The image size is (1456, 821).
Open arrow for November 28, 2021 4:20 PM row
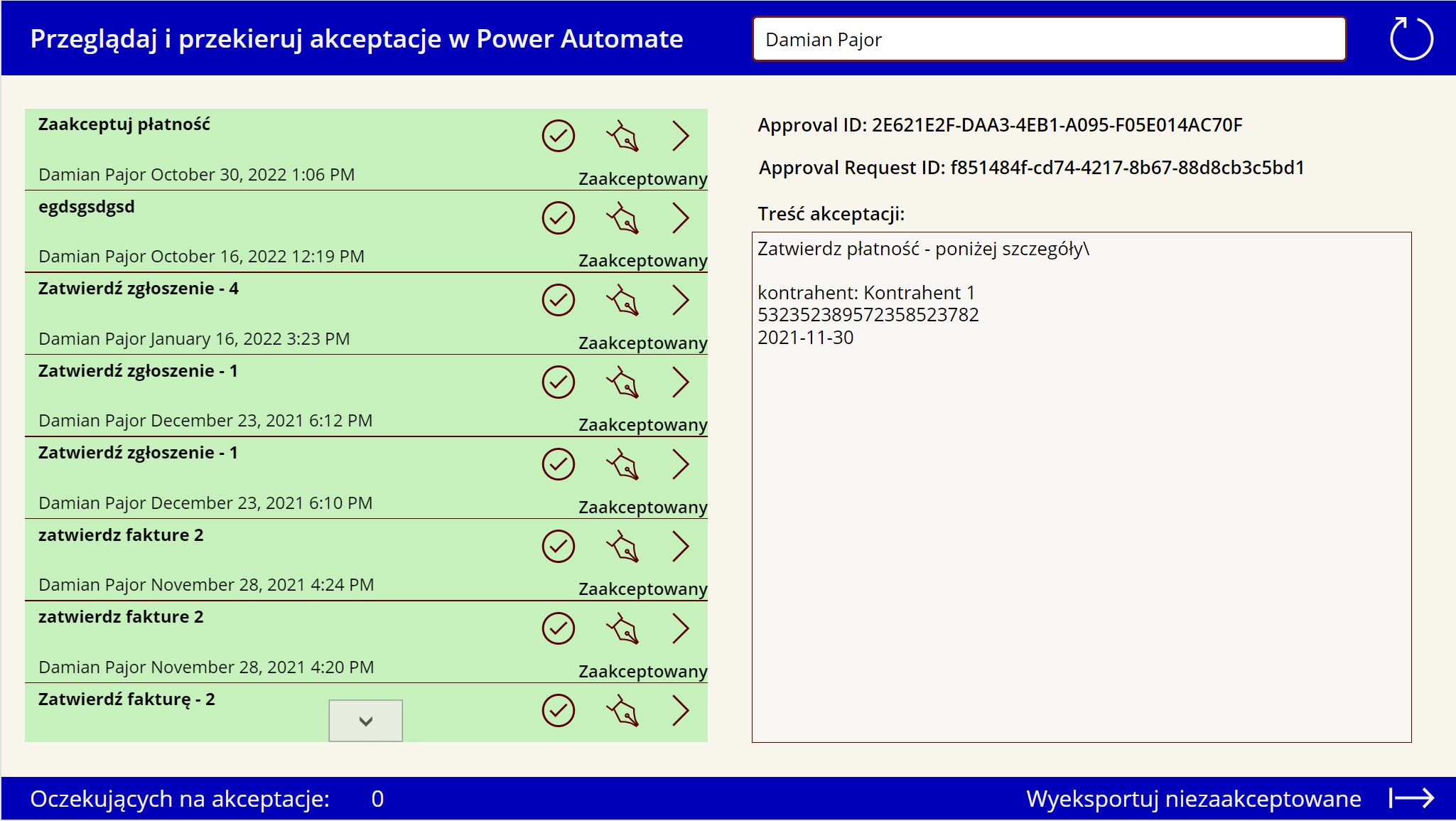[681, 628]
